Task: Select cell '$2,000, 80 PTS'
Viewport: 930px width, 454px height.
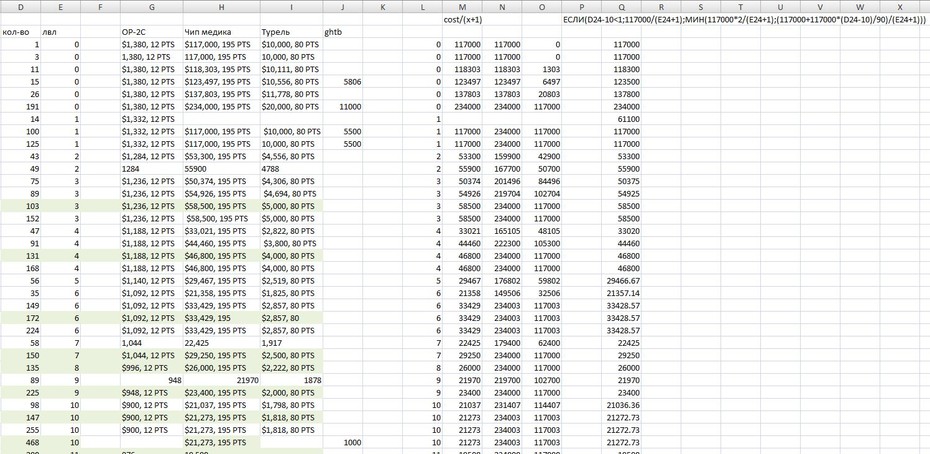Action: [x=291, y=393]
